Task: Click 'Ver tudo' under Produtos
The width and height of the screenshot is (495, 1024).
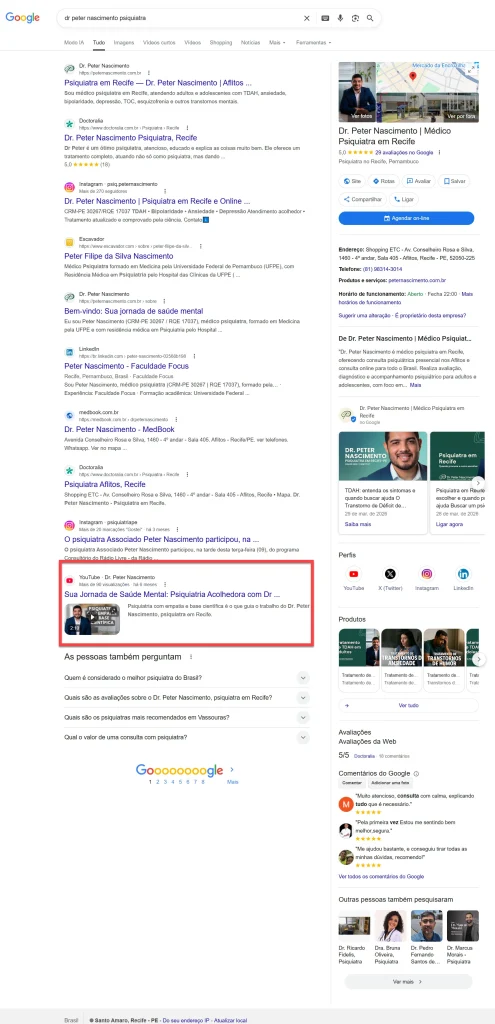Action: click(408, 706)
